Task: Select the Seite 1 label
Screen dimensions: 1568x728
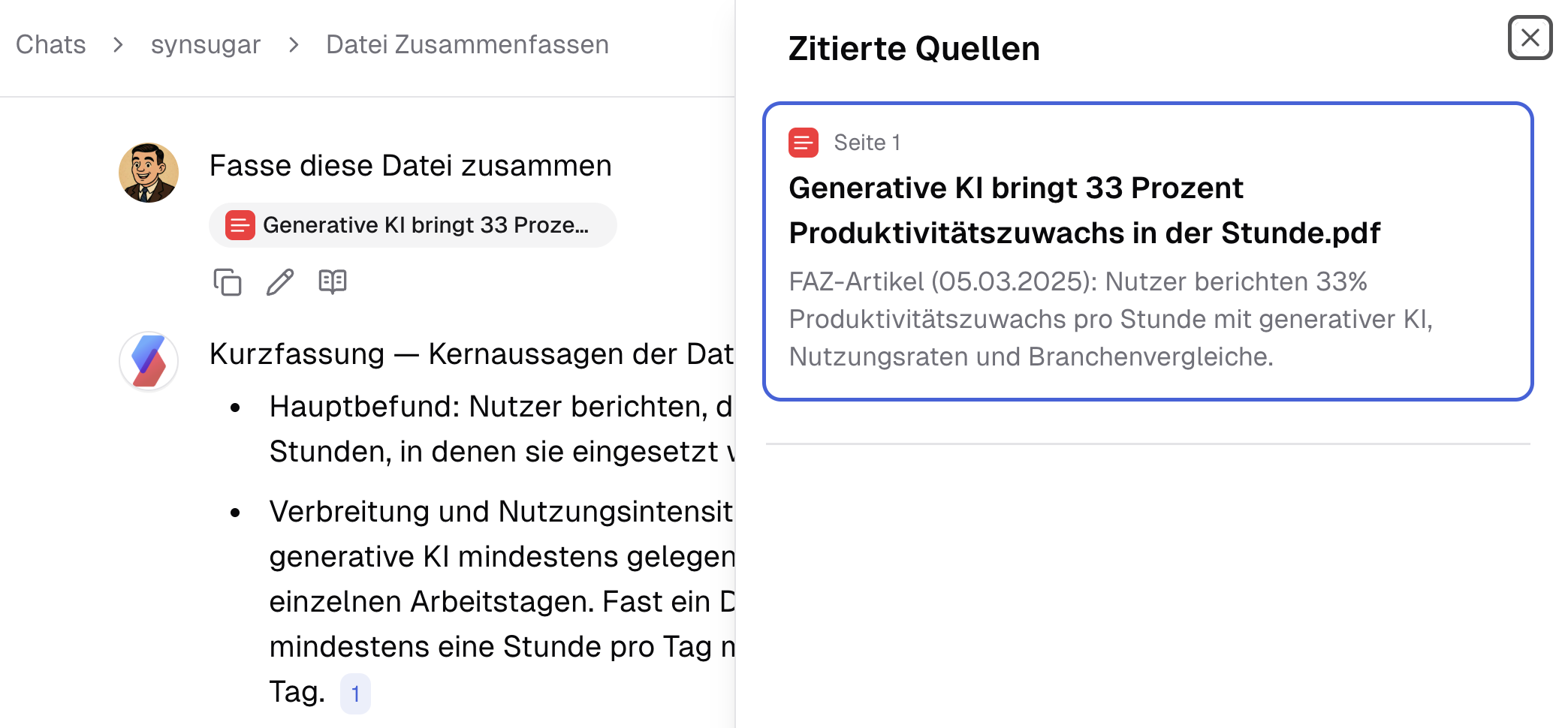Action: coord(867,143)
